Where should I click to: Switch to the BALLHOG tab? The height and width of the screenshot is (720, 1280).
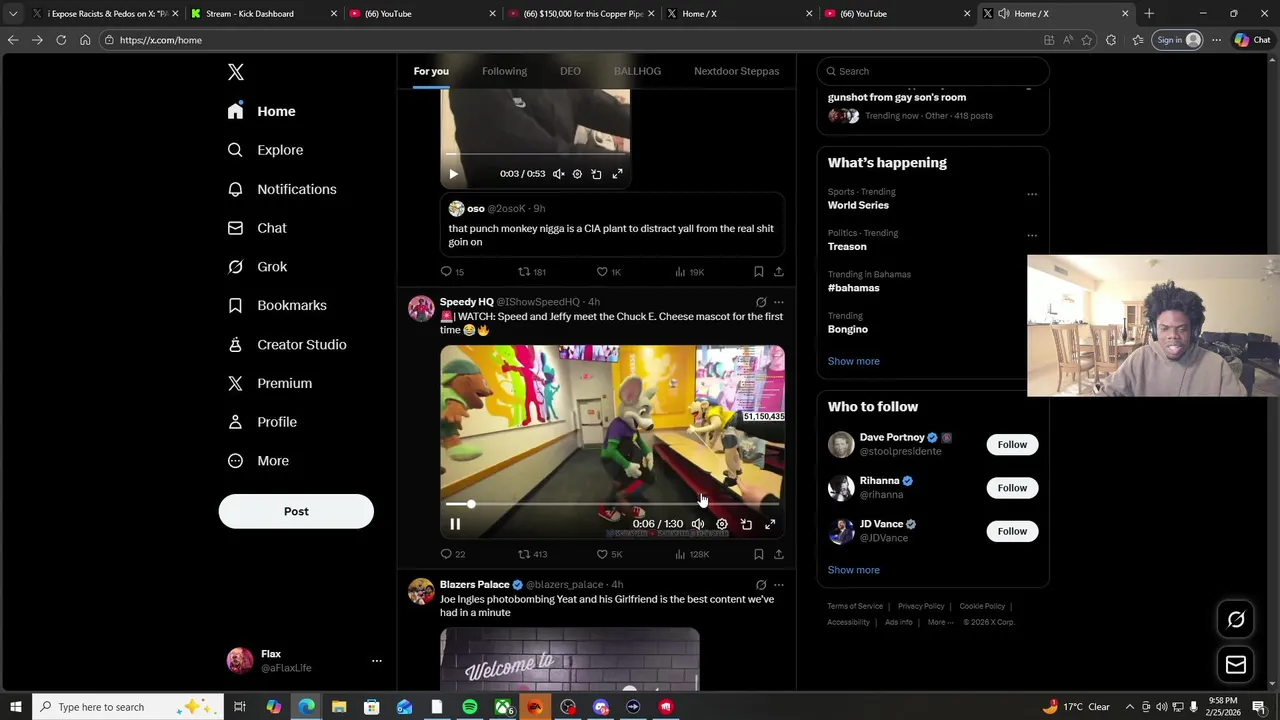(637, 71)
